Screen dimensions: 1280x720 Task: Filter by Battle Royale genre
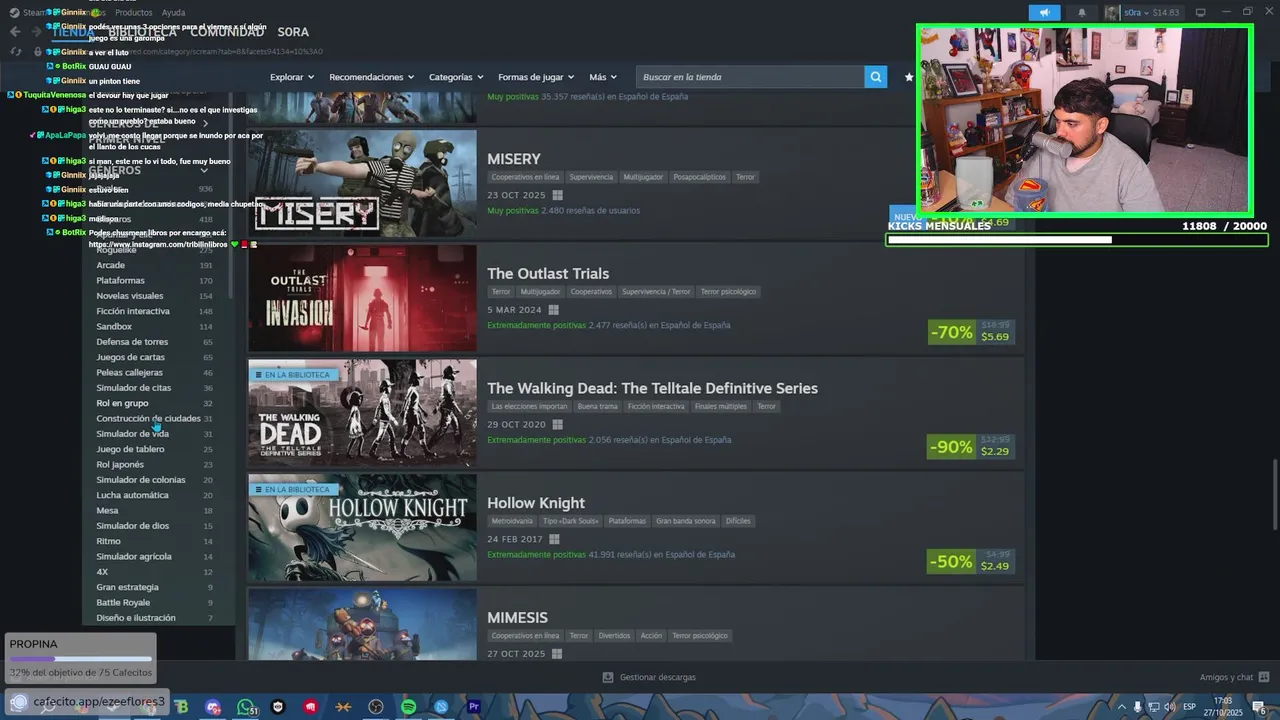[123, 602]
